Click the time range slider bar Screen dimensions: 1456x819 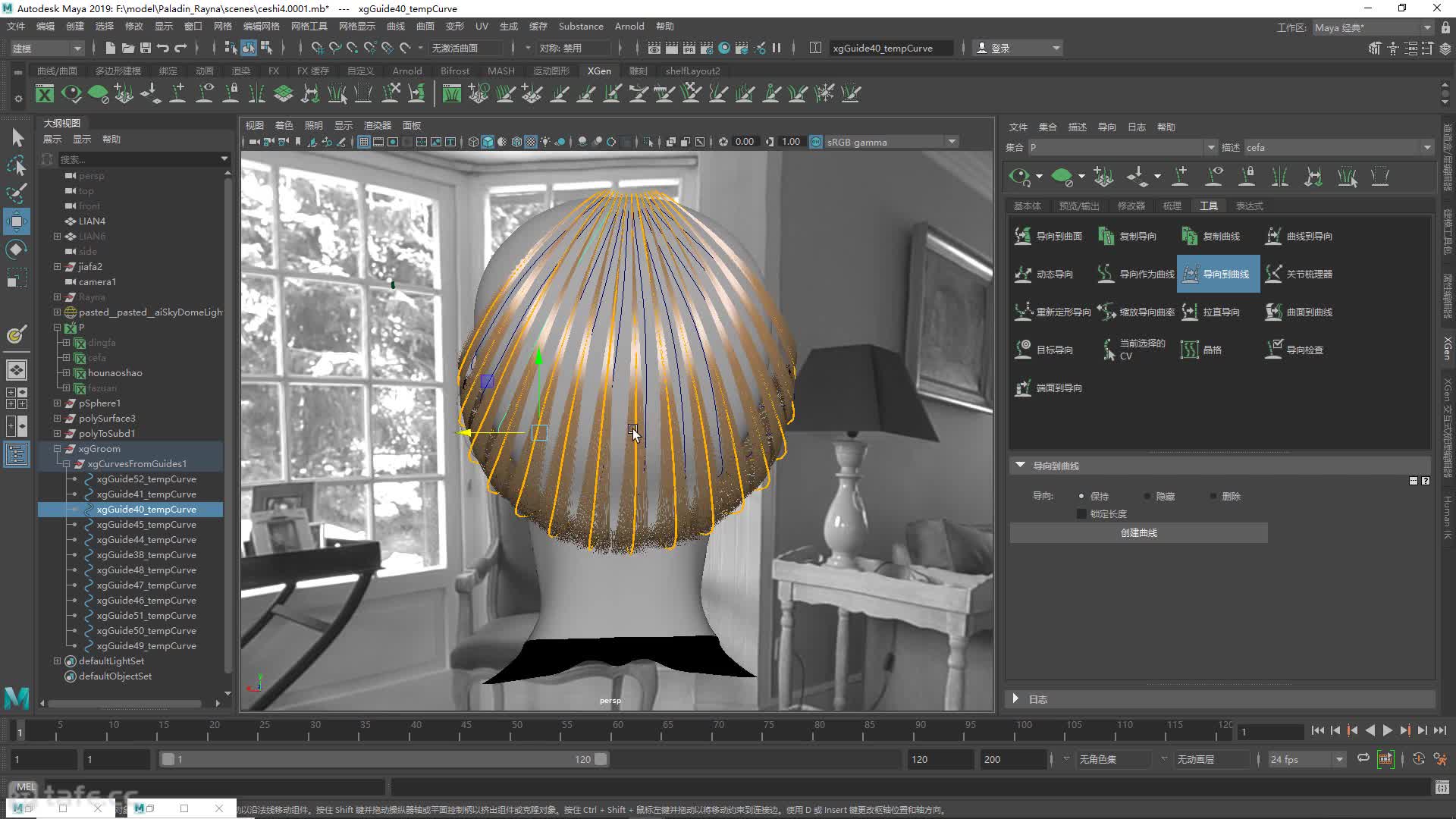point(384,759)
